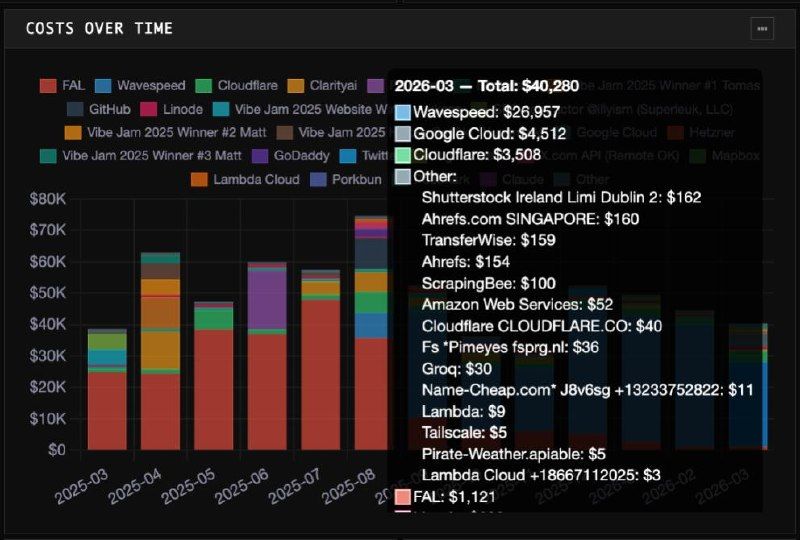Image resolution: width=800 pixels, height=540 pixels.
Task: Click the green Cloudflare segment of the 2025-05 bar
Action: (214, 319)
